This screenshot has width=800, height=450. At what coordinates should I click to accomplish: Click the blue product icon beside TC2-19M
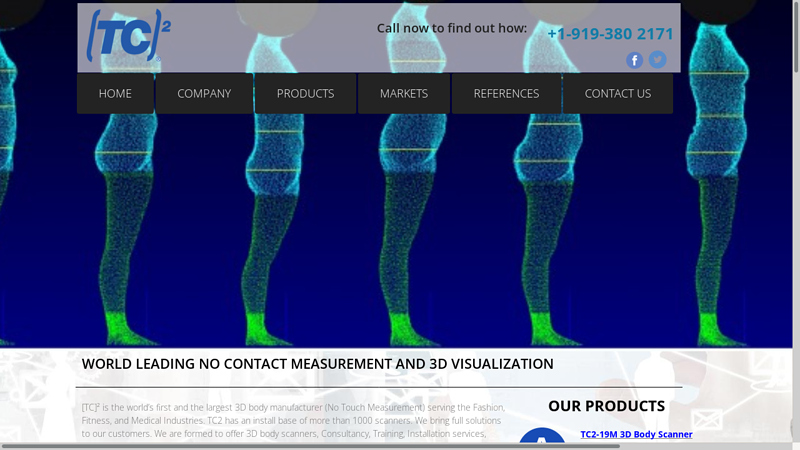point(542,435)
